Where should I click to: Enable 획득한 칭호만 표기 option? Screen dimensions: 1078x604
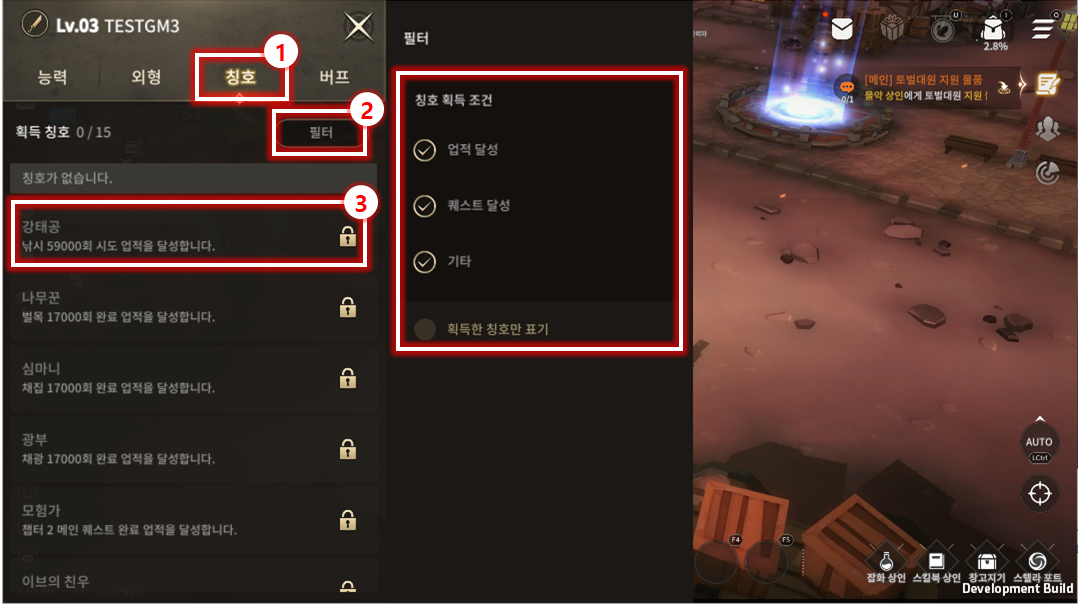(x=425, y=329)
